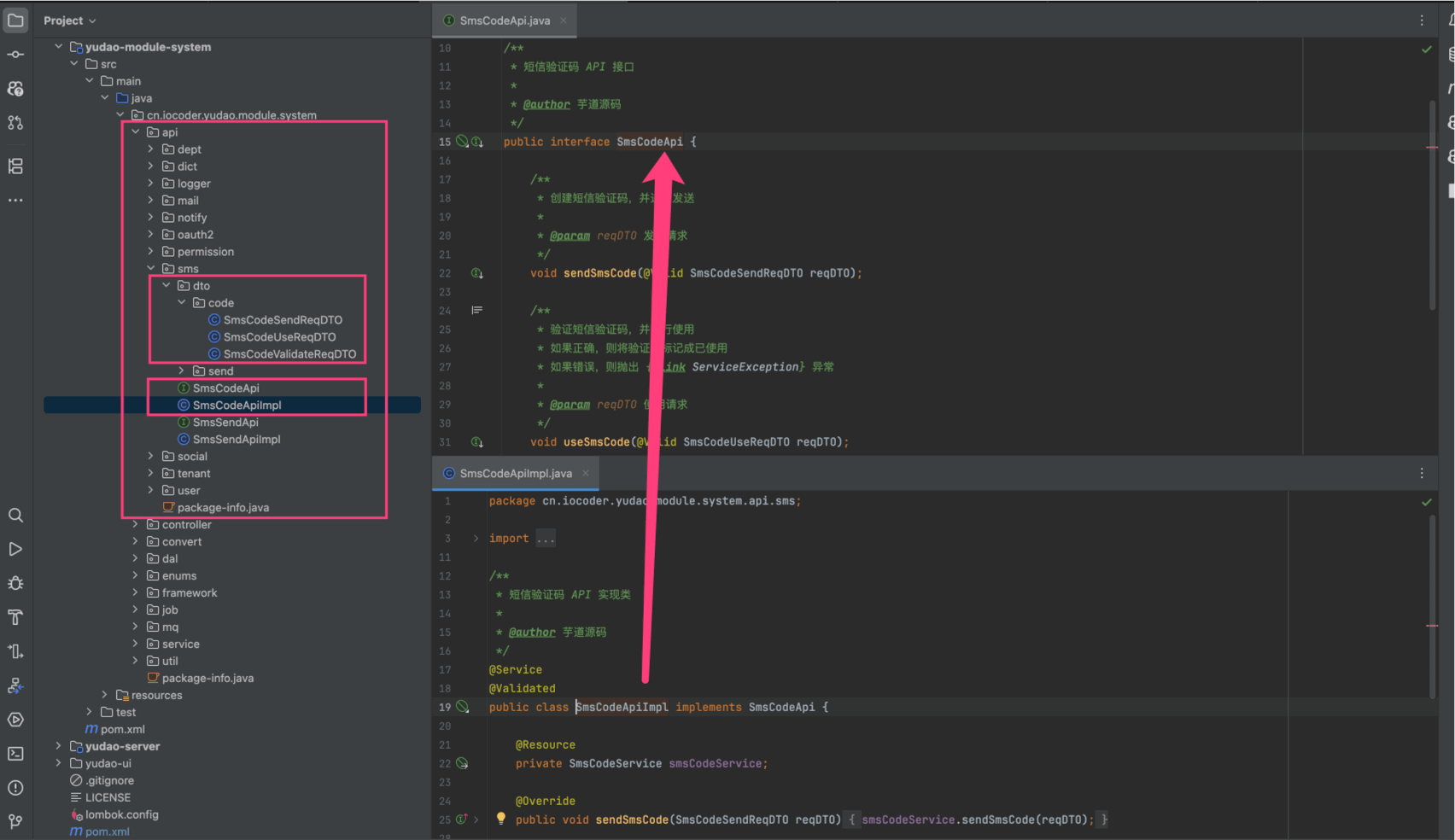Click the light bulb intention icon on line 25
The height and width of the screenshot is (840, 1455).
tap(501, 819)
